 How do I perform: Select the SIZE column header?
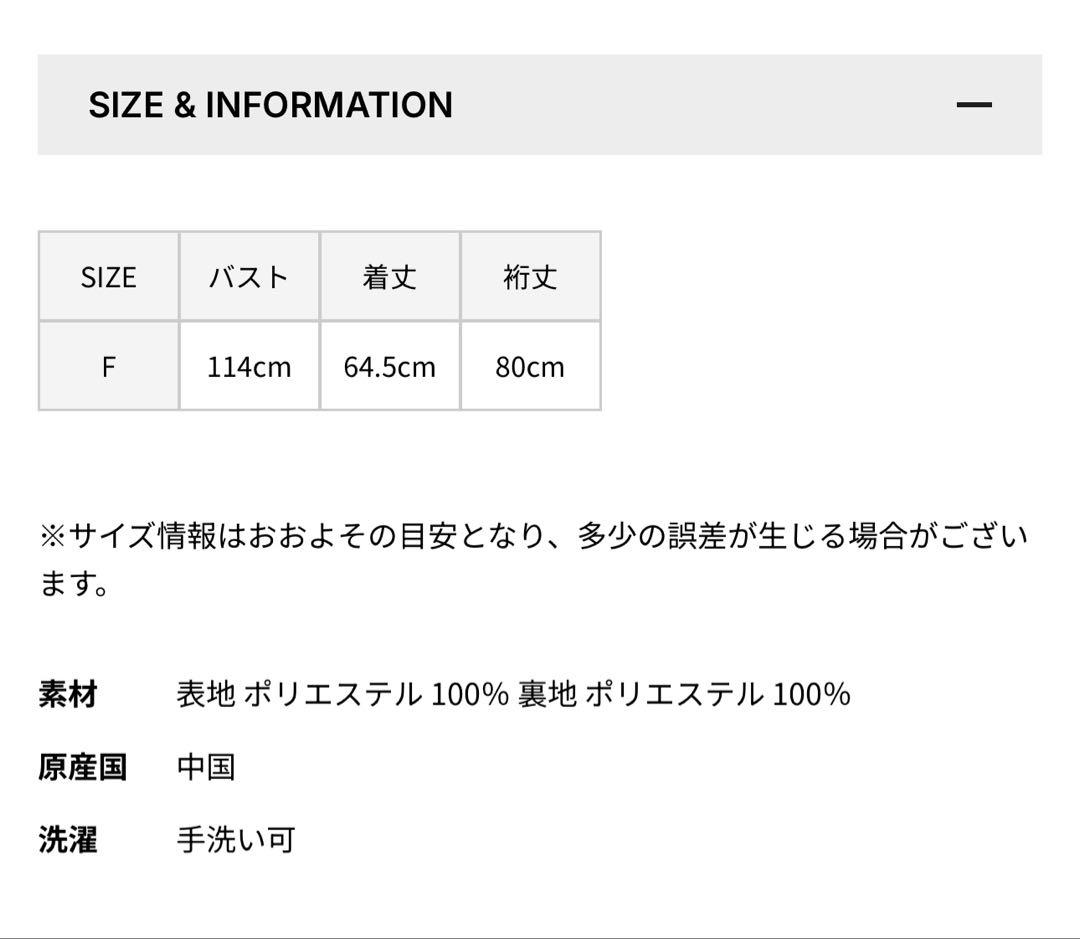[x=108, y=277]
